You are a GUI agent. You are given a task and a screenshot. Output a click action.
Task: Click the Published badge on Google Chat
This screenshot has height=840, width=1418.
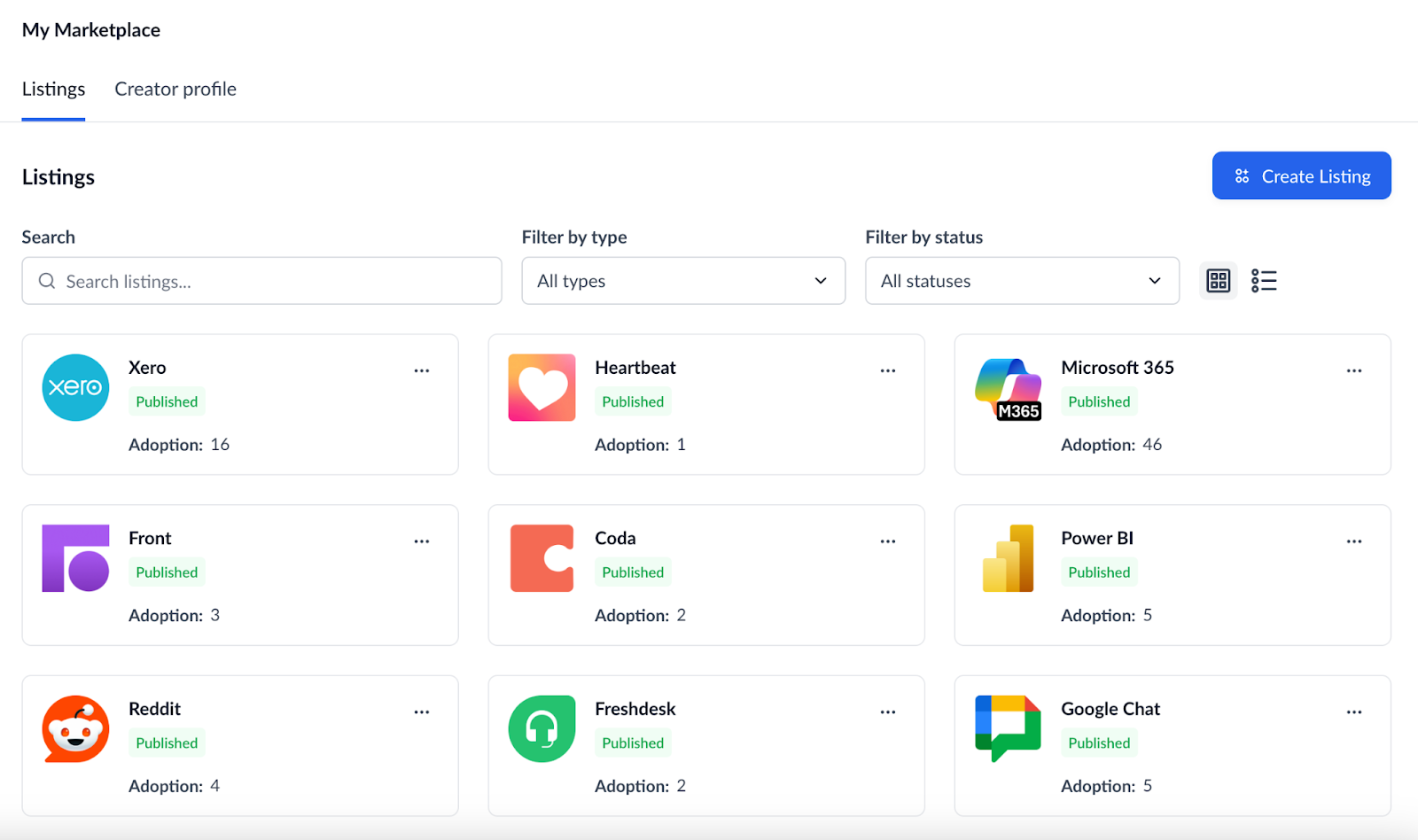[1099, 743]
